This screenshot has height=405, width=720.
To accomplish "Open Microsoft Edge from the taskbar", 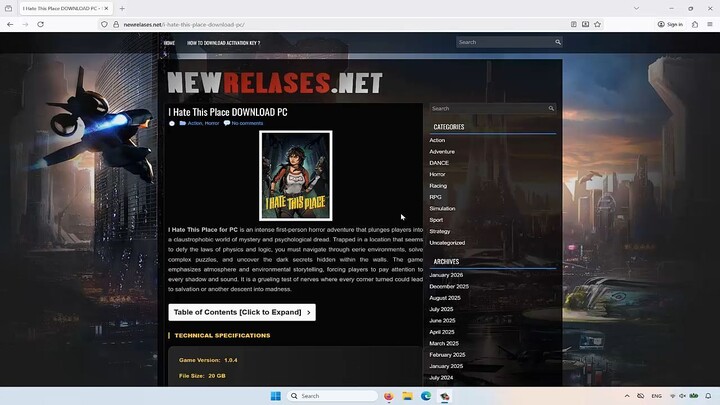I will coord(426,396).
